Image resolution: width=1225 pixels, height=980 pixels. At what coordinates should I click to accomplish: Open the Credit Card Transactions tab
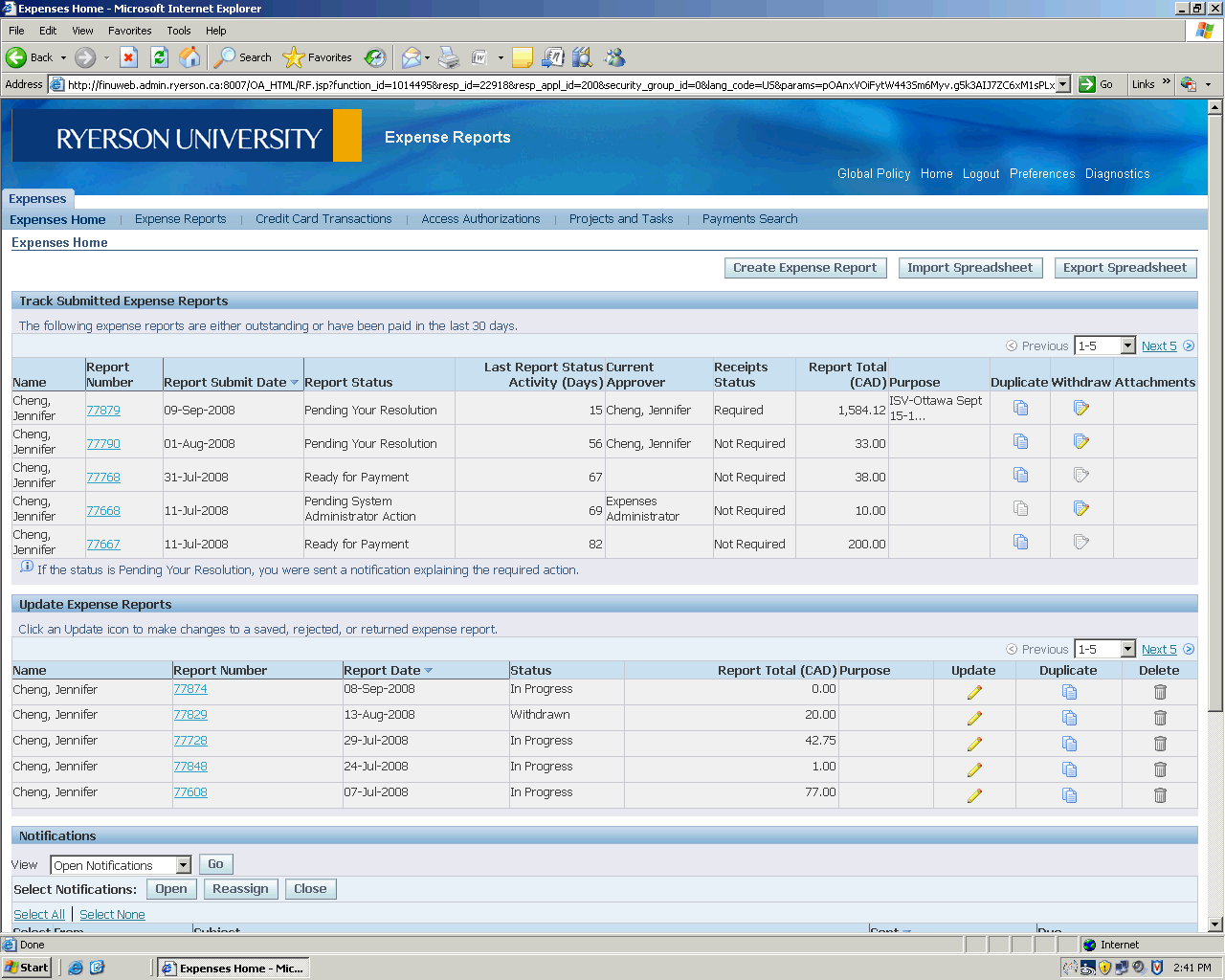pyautogui.click(x=323, y=219)
